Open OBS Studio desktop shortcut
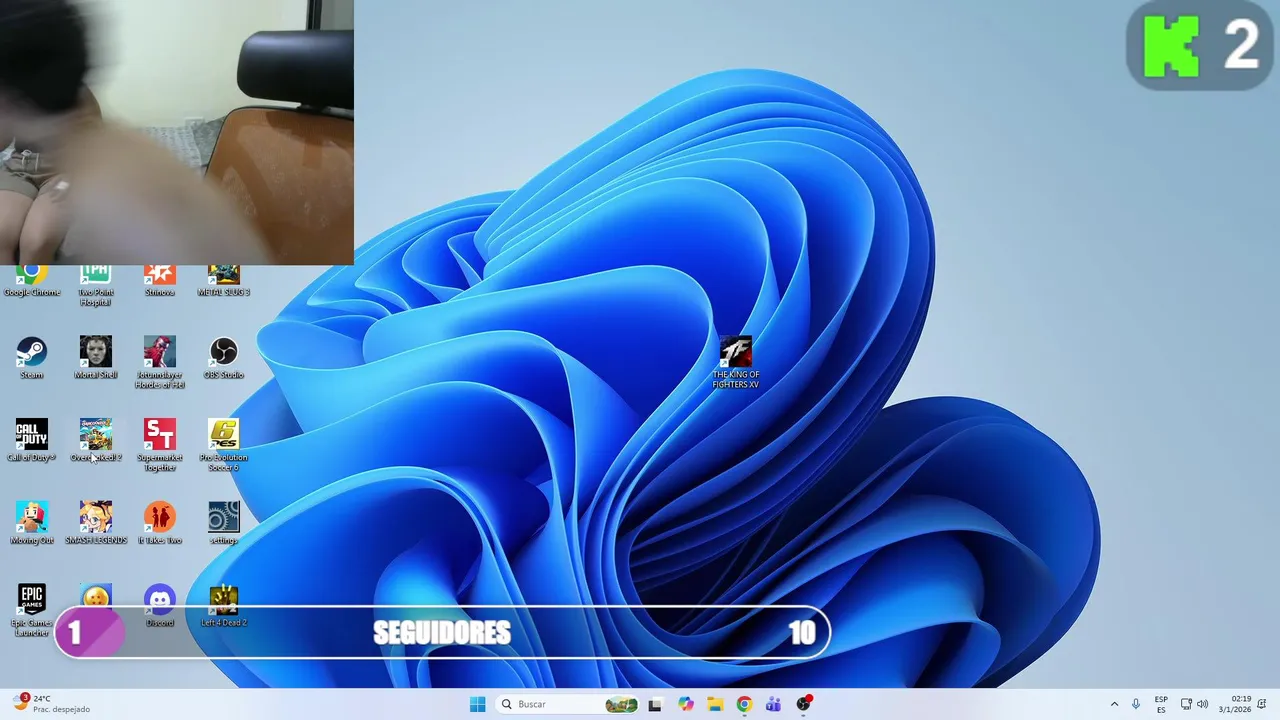Viewport: 1280px width, 720px height. (x=224, y=358)
